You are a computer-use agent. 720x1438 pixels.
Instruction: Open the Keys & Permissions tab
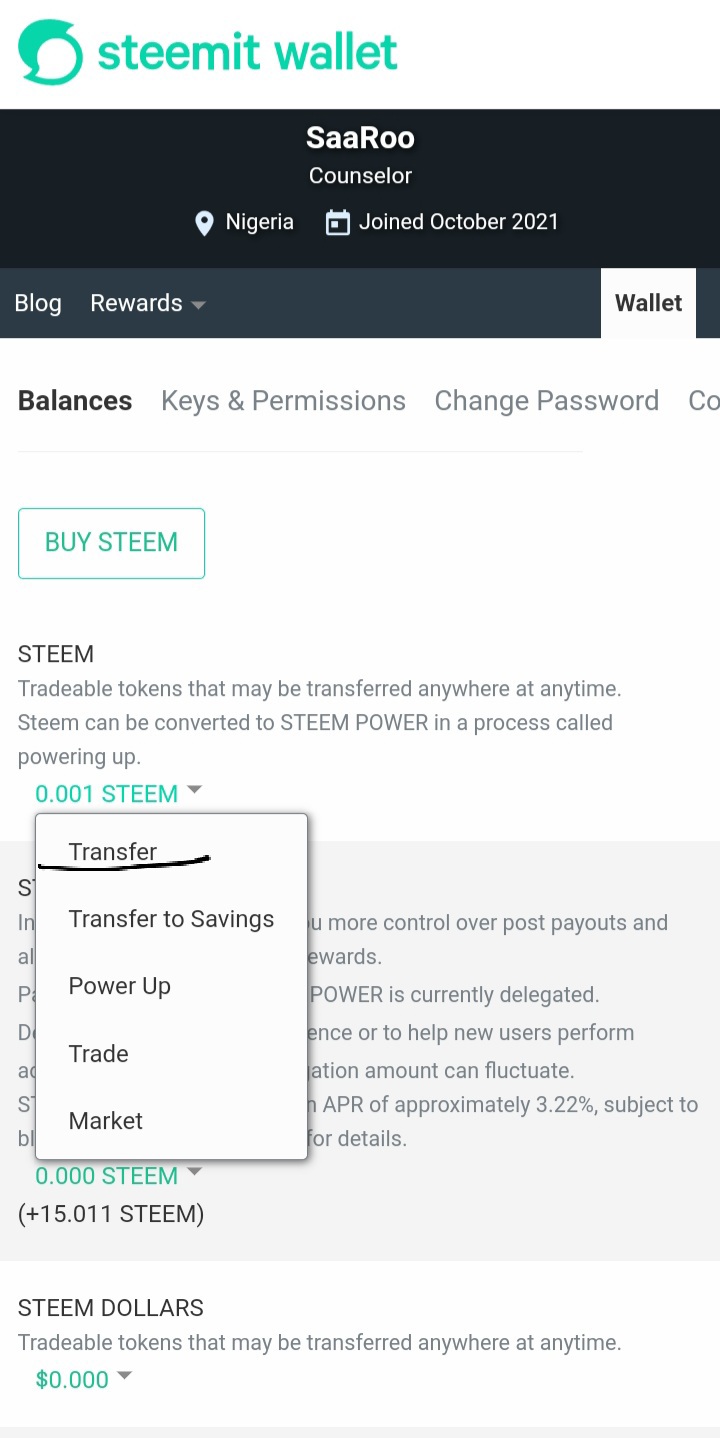pyautogui.click(x=283, y=401)
